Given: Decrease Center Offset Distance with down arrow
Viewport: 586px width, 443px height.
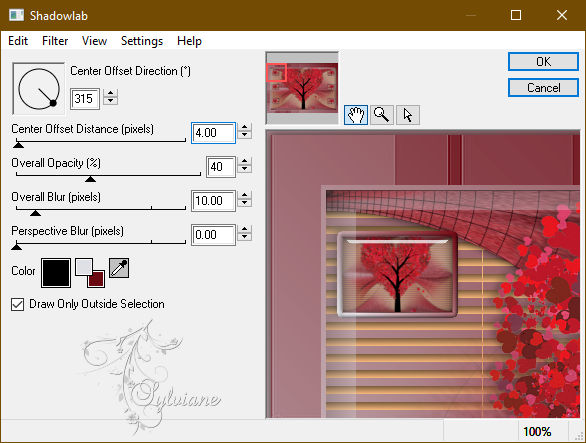Looking at the screenshot, I should point(244,135).
